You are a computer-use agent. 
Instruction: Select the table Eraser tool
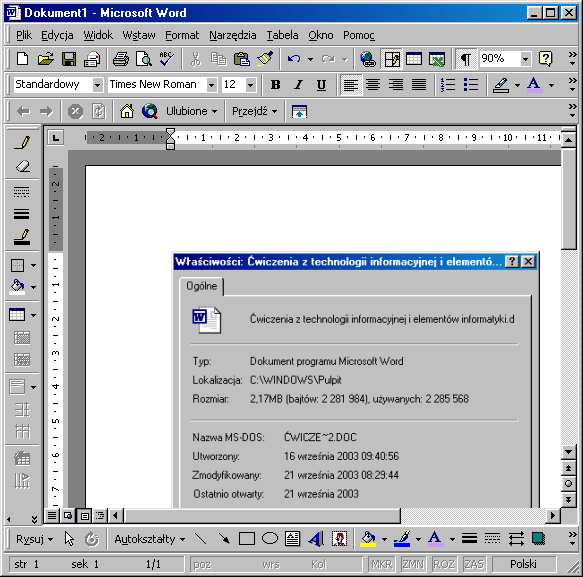pos(22,166)
